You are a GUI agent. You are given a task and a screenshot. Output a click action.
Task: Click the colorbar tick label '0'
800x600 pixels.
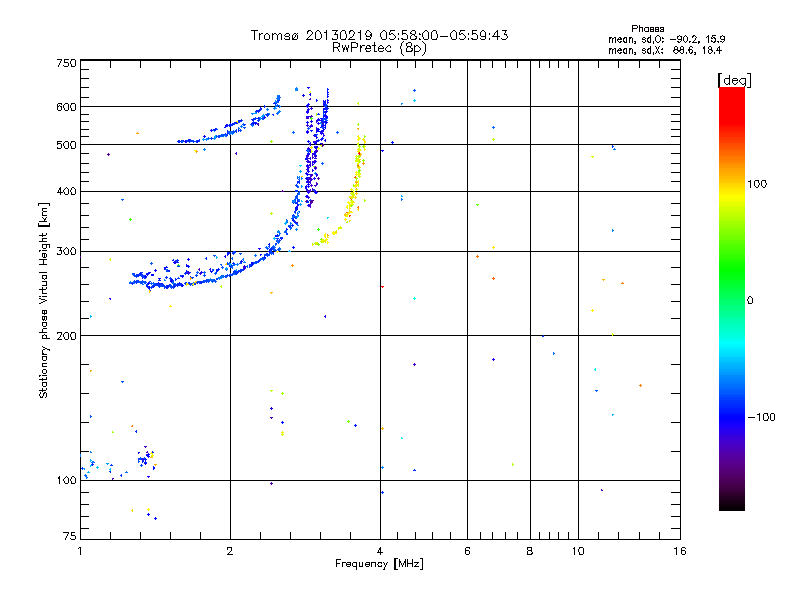coord(750,301)
